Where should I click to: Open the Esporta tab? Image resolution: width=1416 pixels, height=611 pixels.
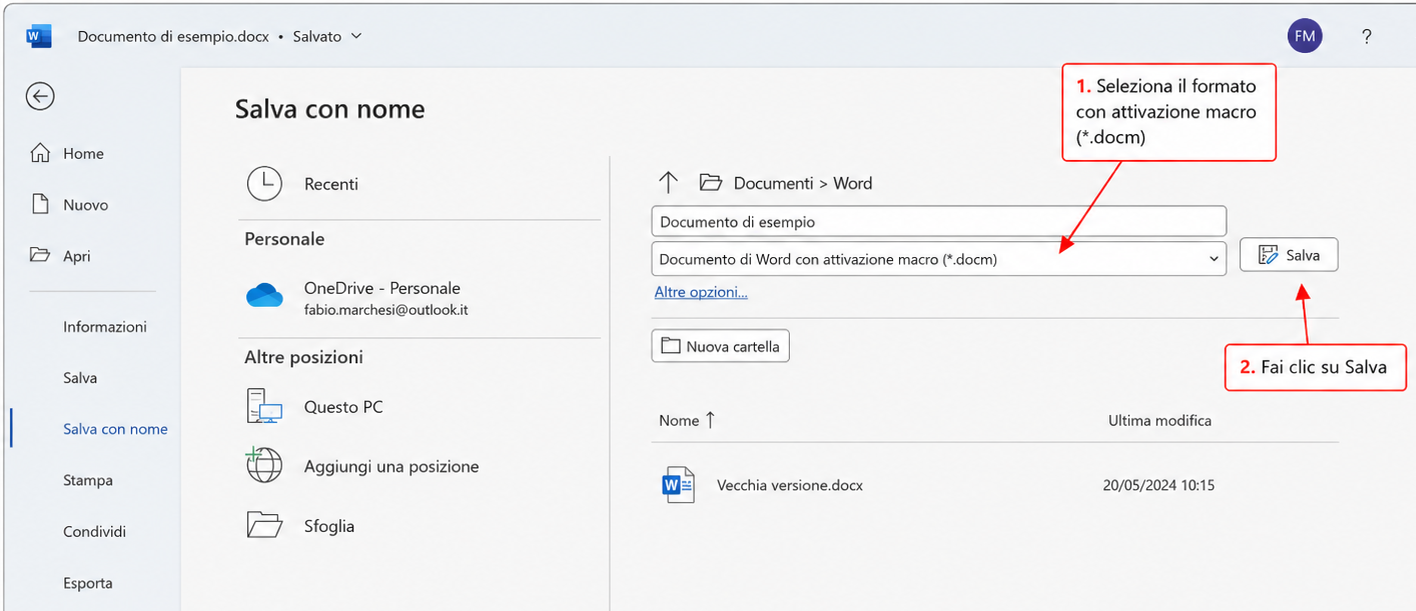click(88, 582)
